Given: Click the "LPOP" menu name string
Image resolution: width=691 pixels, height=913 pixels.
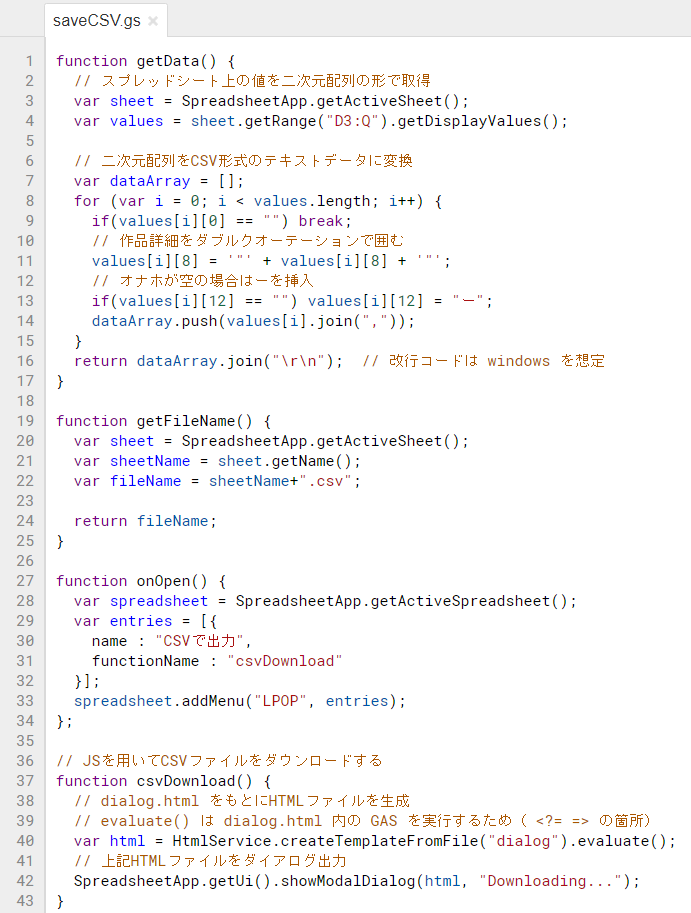Looking at the screenshot, I should point(281,701).
